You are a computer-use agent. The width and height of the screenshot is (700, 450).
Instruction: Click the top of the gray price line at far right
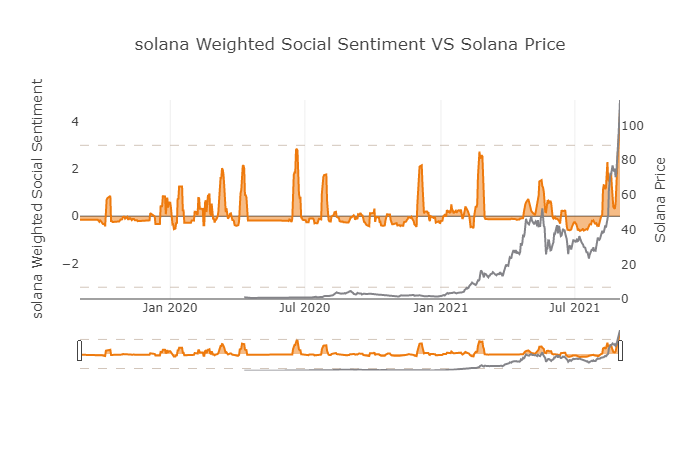619,102
